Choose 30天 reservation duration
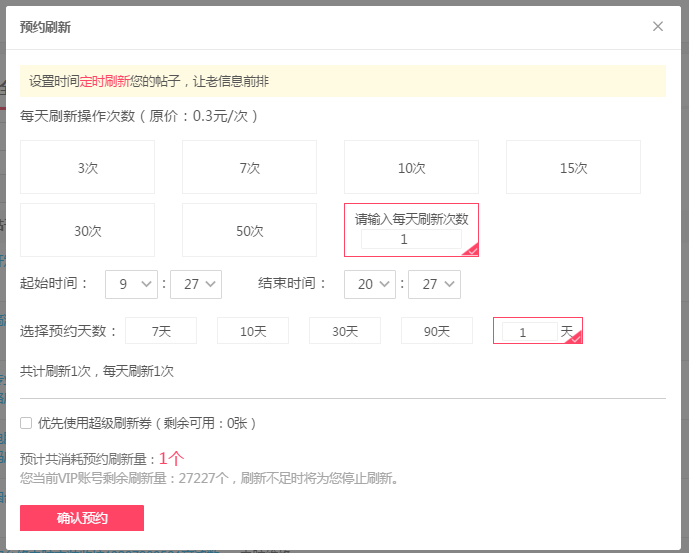The height and width of the screenshot is (553, 689). point(345,331)
